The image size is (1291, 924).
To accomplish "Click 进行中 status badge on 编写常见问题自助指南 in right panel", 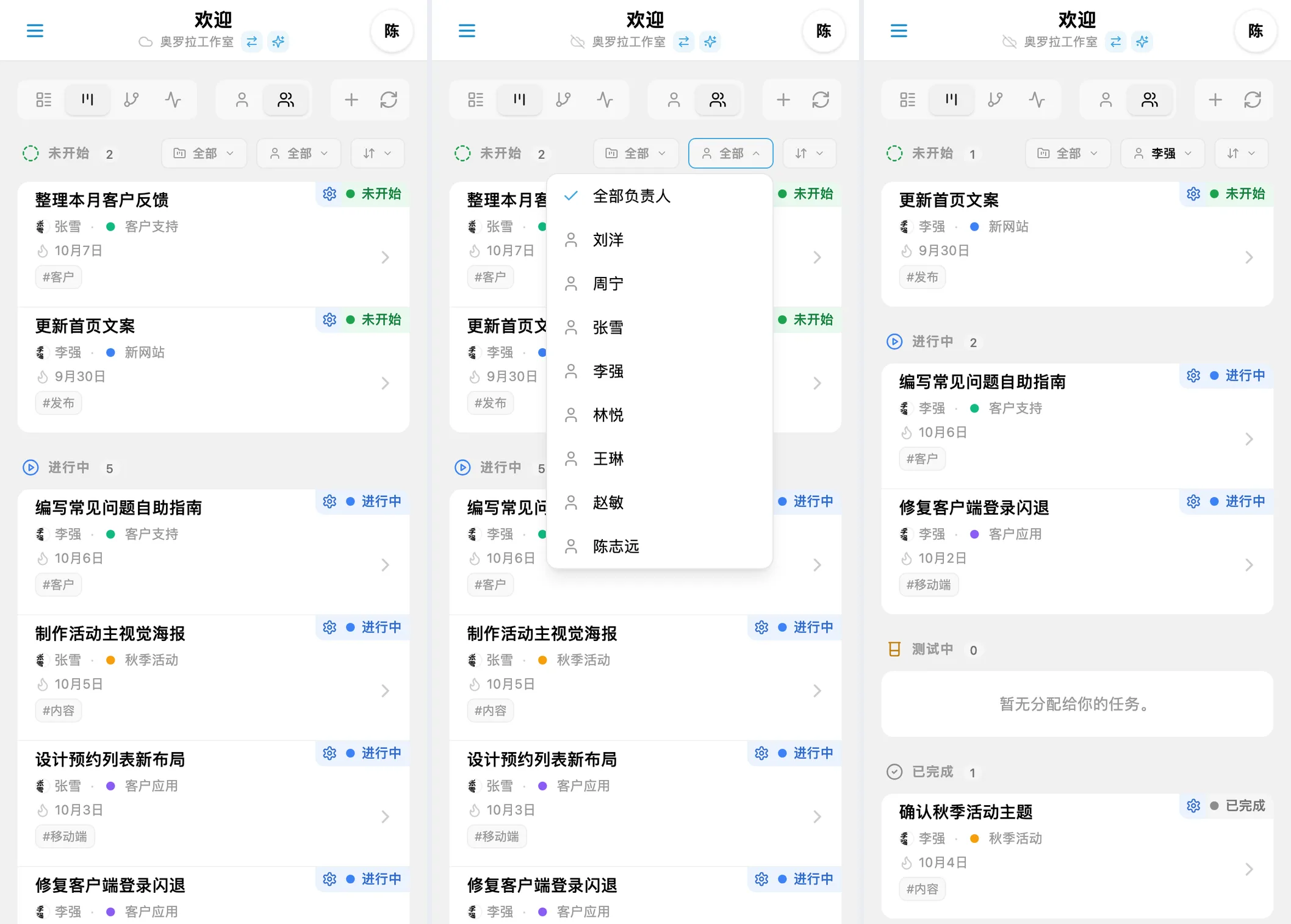I will click(x=1239, y=376).
